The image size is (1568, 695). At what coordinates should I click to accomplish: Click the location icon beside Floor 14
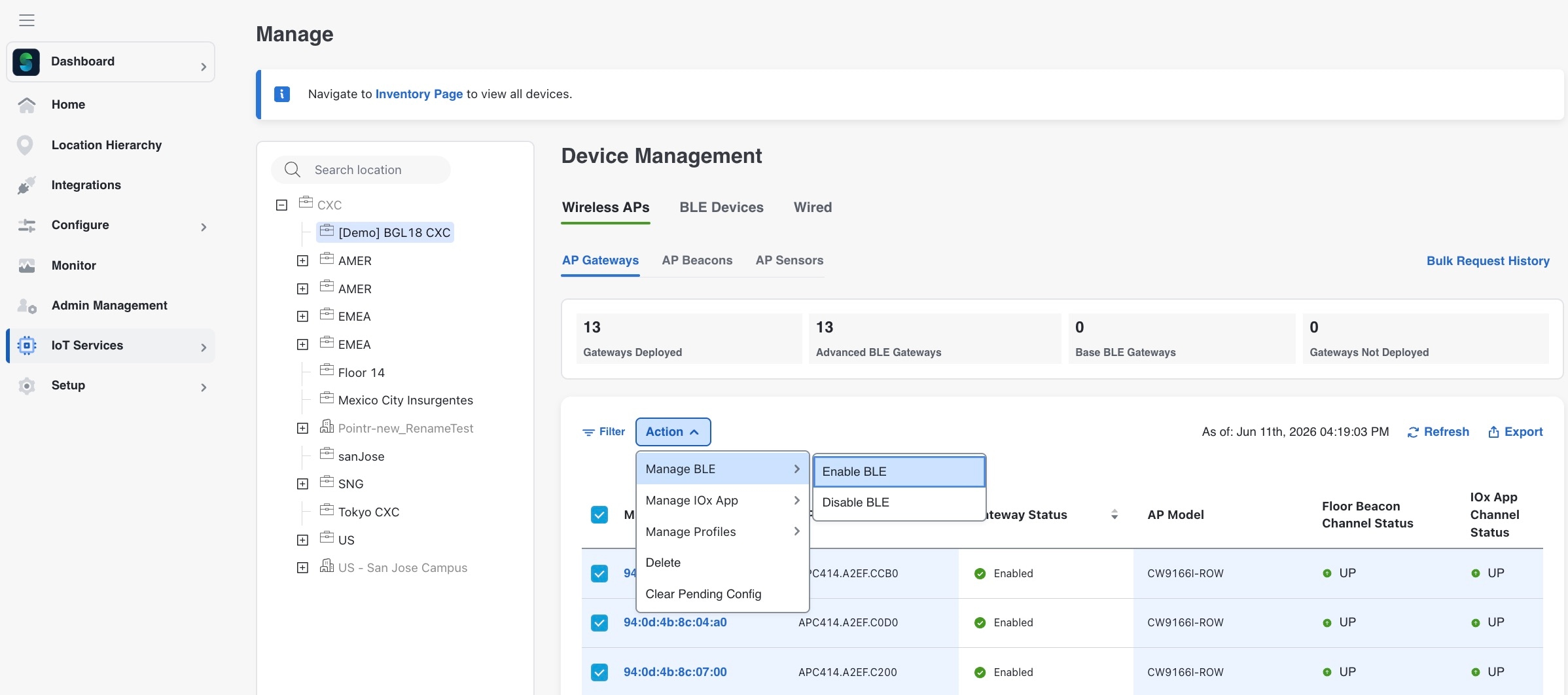click(327, 370)
